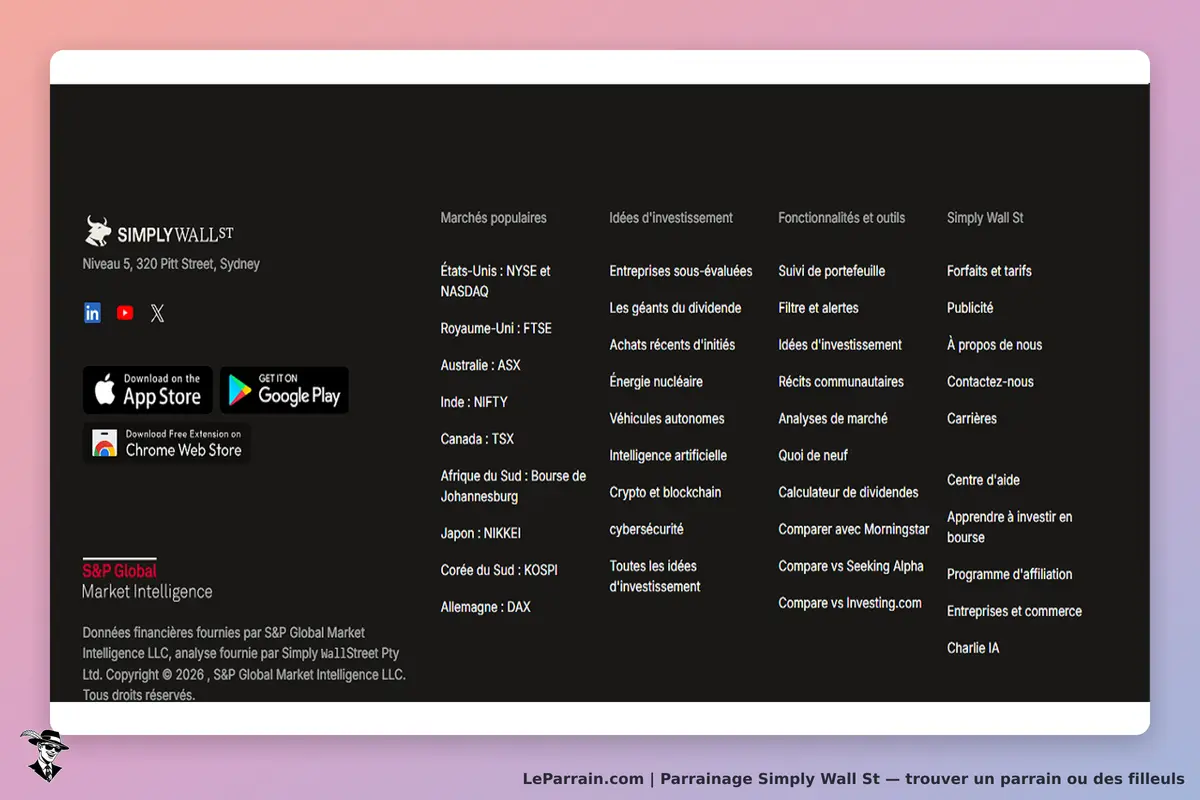Click the Simply Wall St column heading
The image size is (1200, 800).
[x=985, y=218]
